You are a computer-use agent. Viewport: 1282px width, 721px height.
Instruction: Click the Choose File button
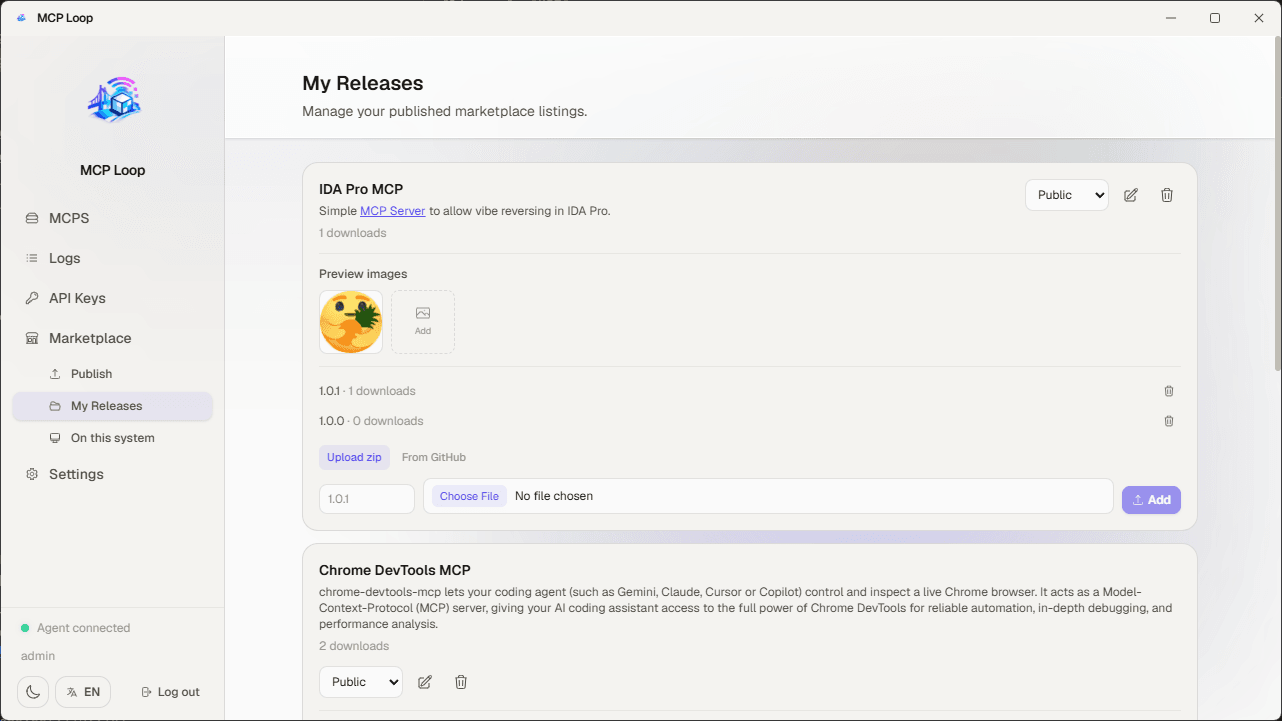click(469, 496)
